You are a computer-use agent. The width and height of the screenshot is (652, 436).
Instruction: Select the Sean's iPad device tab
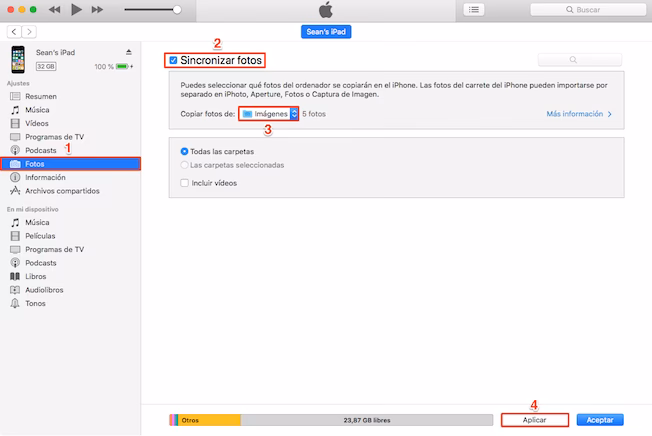(x=326, y=32)
